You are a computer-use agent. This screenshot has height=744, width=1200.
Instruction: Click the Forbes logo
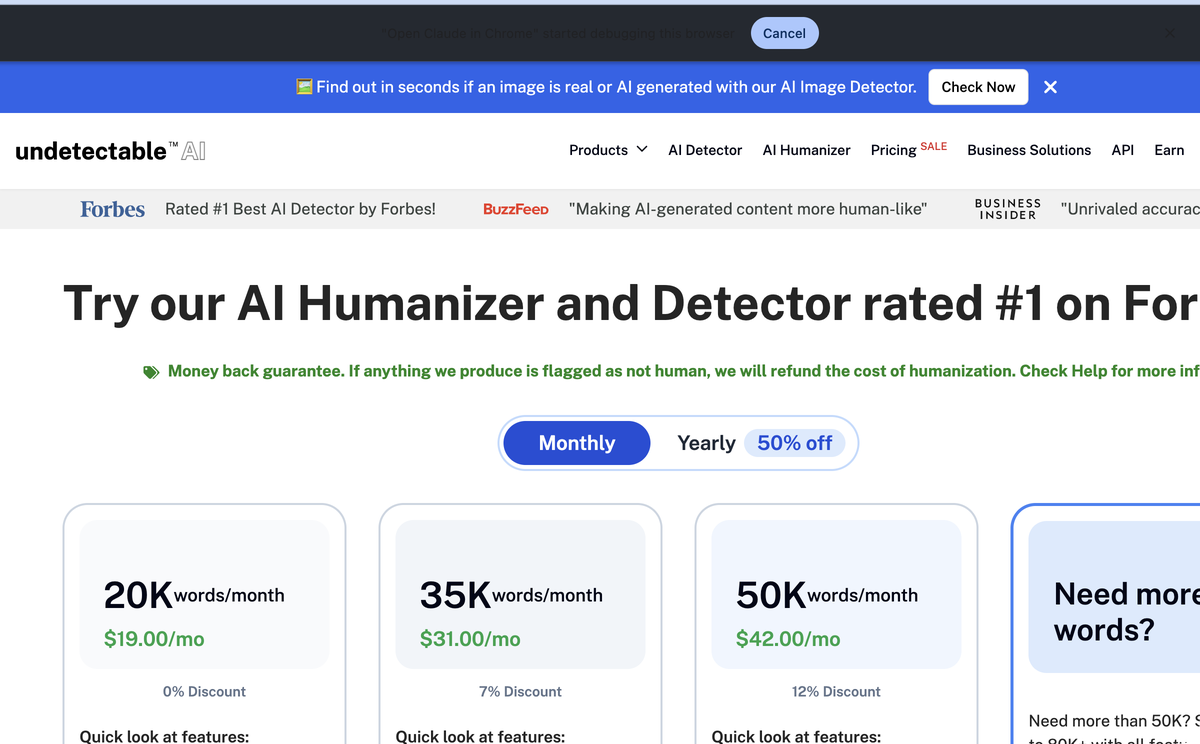point(112,209)
